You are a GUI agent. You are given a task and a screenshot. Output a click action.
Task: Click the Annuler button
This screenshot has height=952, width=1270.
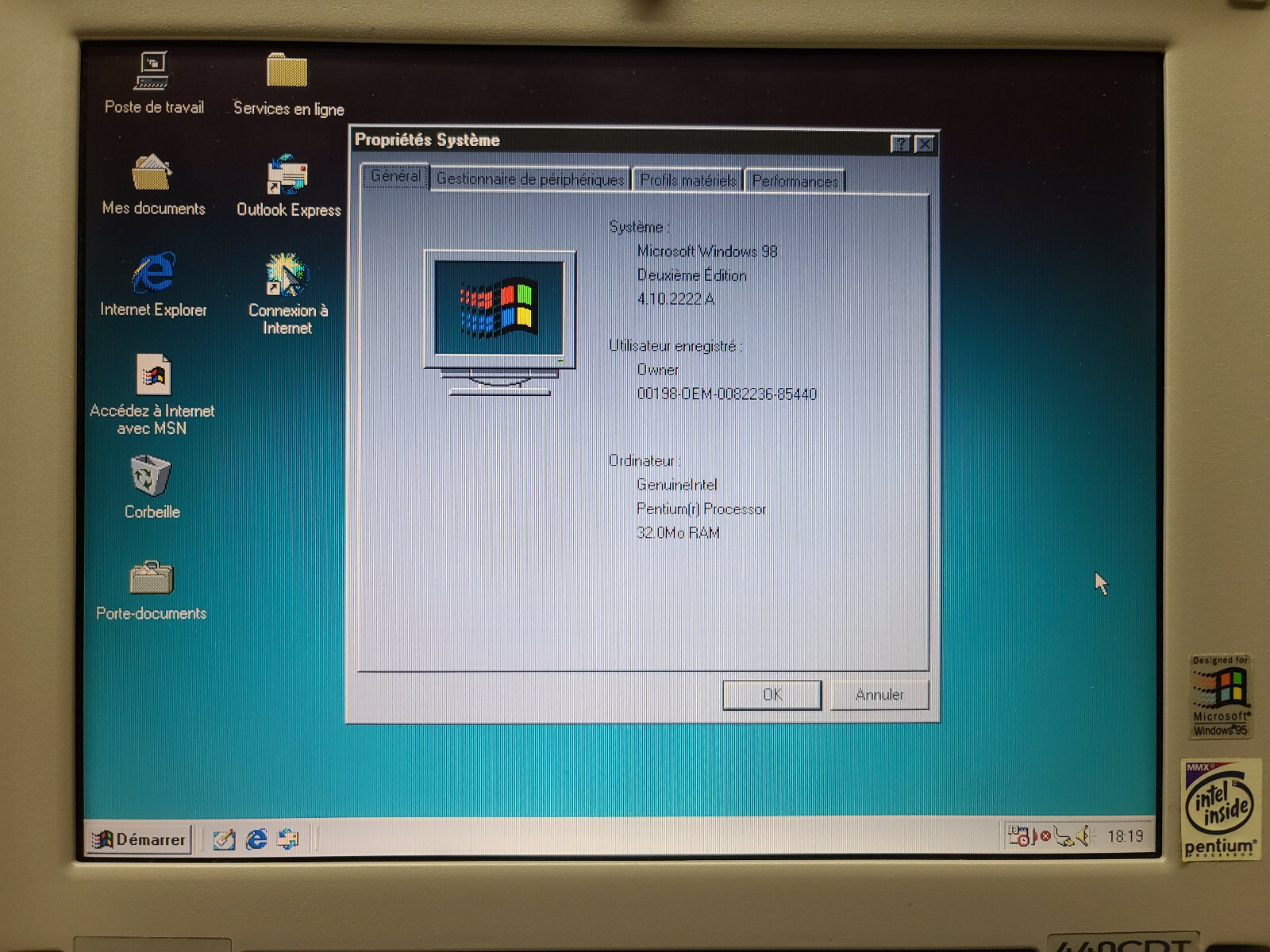click(x=879, y=694)
